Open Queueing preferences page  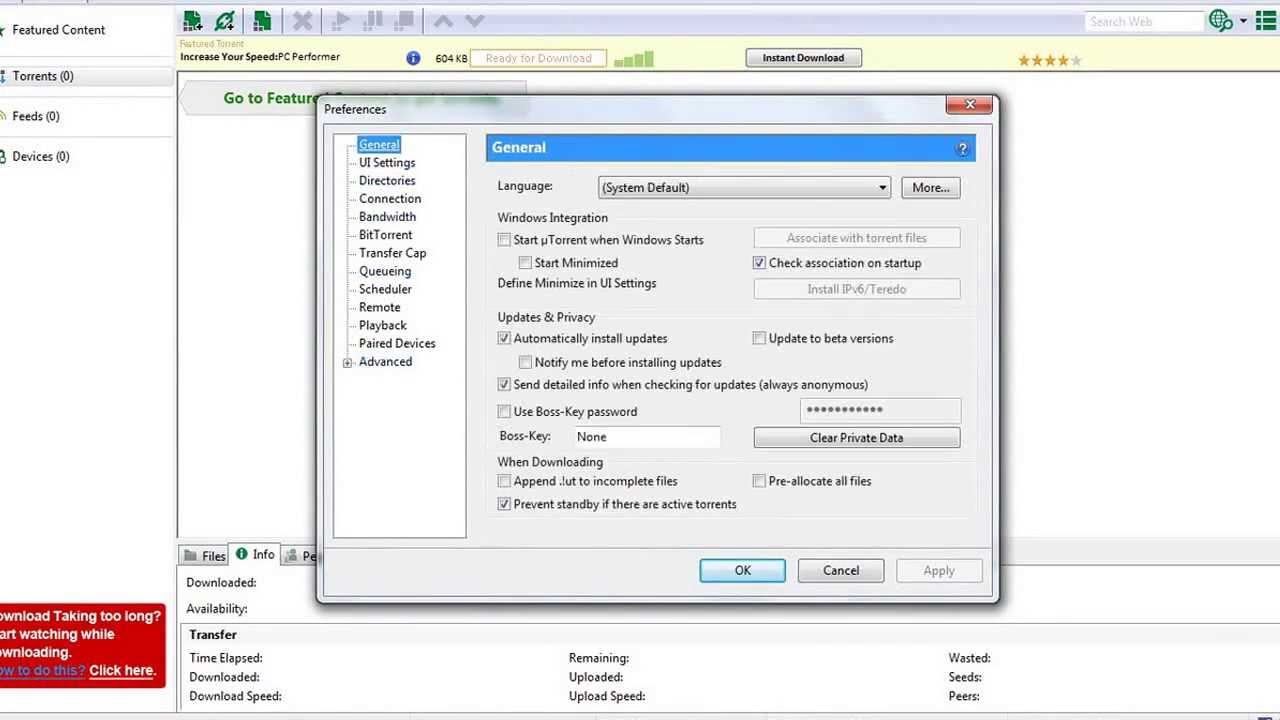pyautogui.click(x=385, y=271)
